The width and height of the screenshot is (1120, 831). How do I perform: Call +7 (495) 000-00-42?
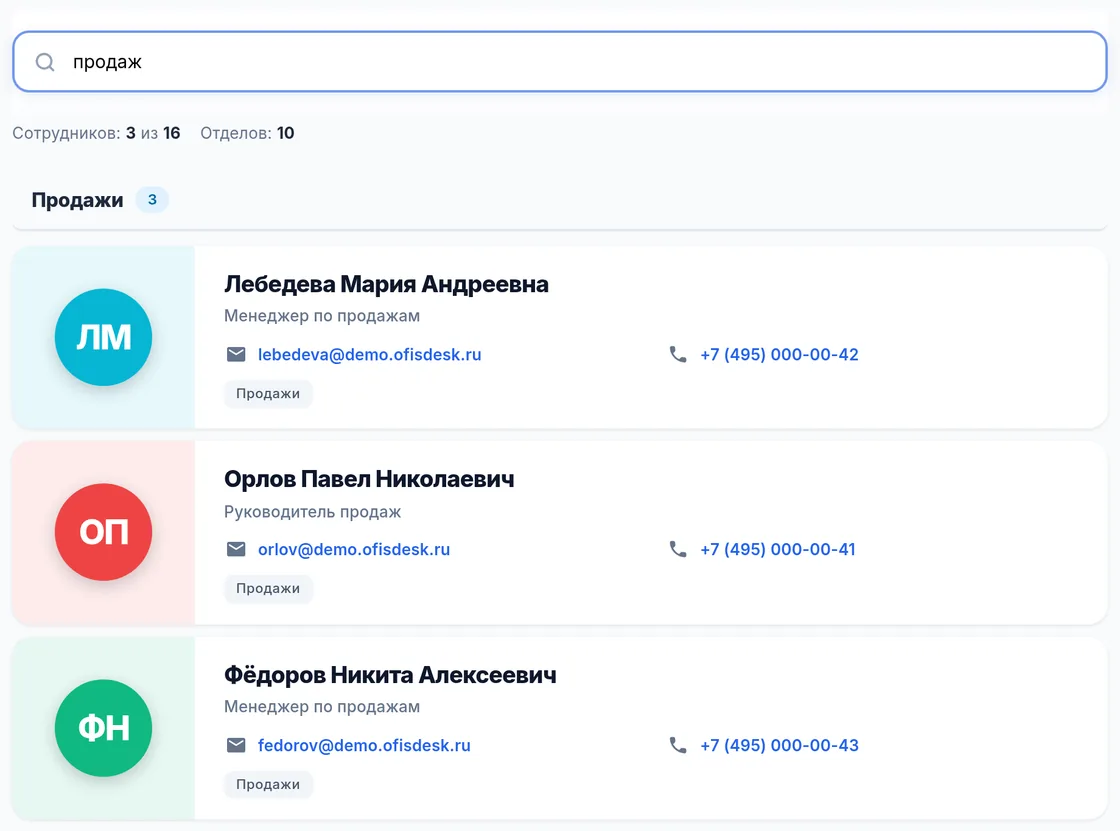click(779, 354)
